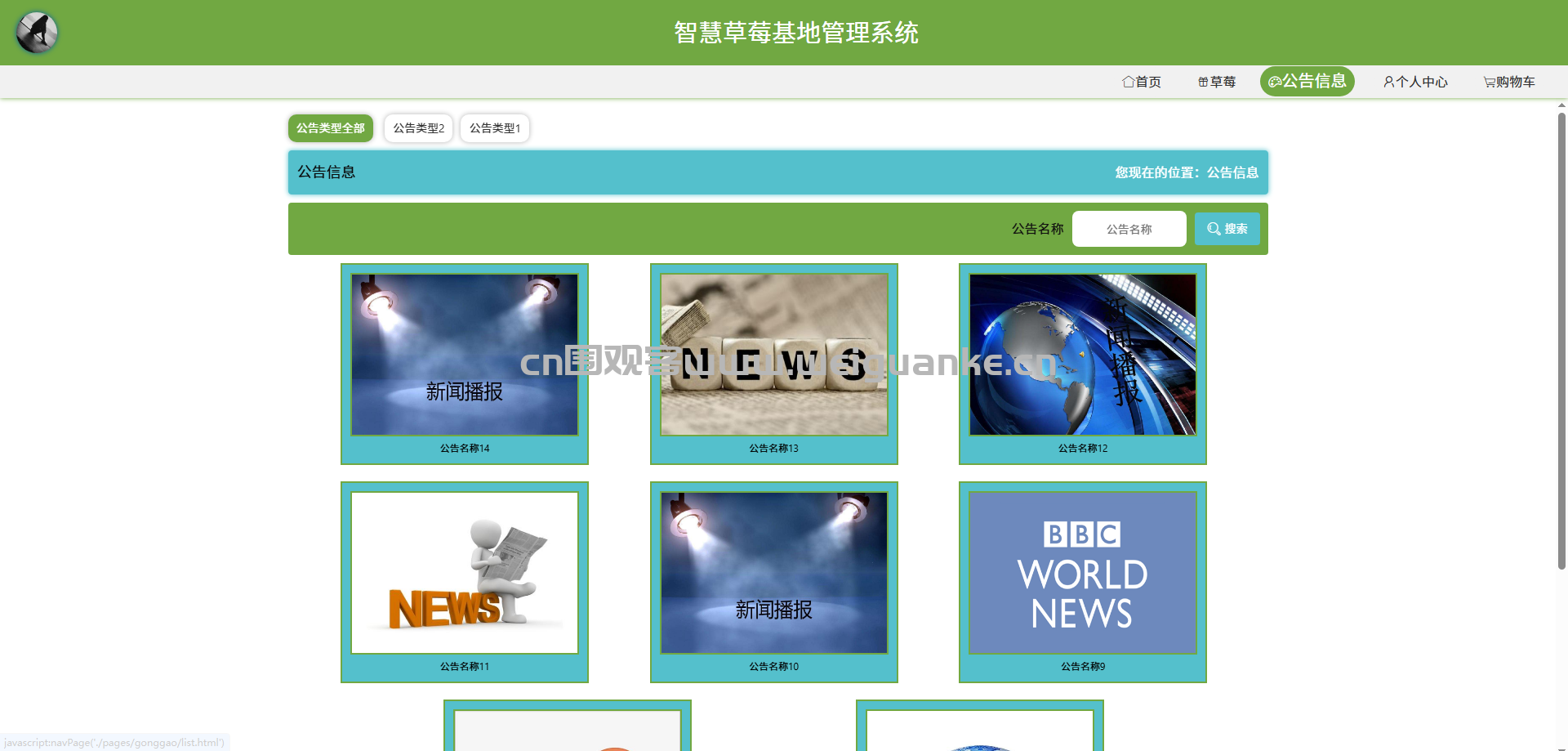Click the 公告名称9 caption text
The width and height of the screenshot is (1568, 751).
pyautogui.click(x=1083, y=667)
